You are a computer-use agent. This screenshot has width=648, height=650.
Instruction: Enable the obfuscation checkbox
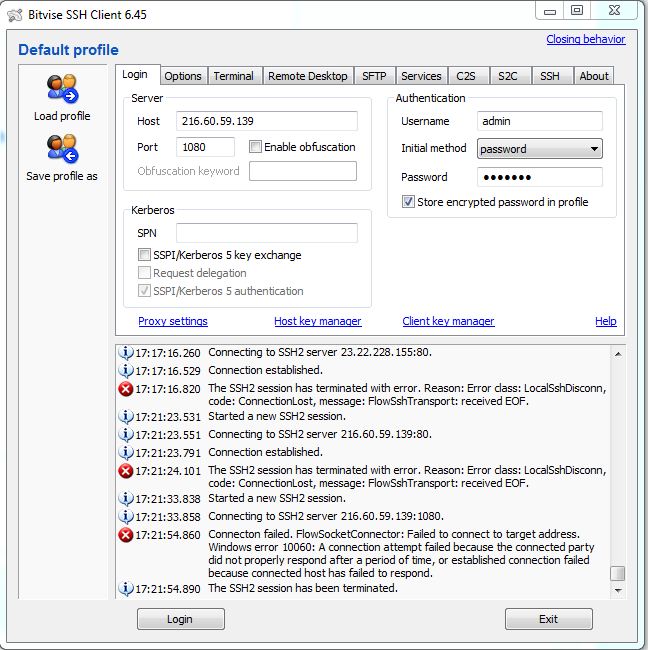tap(255, 147)
